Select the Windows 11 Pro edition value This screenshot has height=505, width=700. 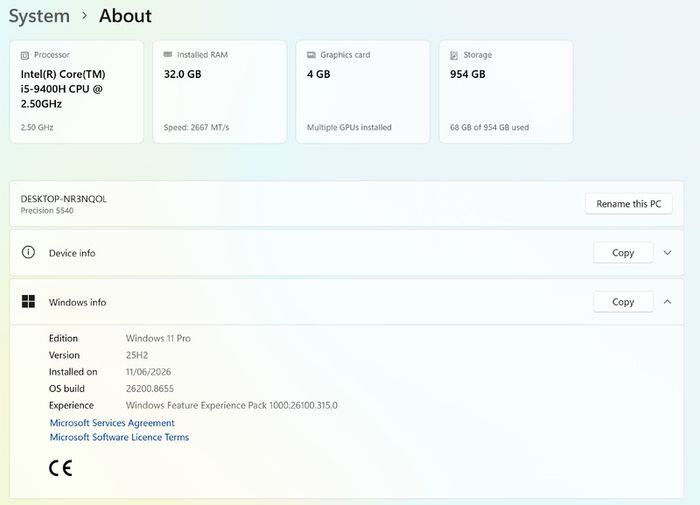point(158,338)
